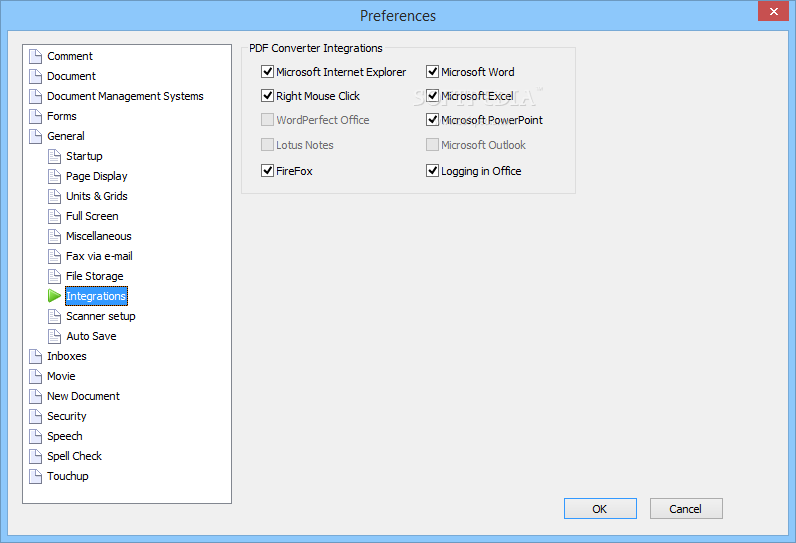The width and height of the screenshot is (796, 543).
Task: Open Speech preferences
Action: (65, 436)
